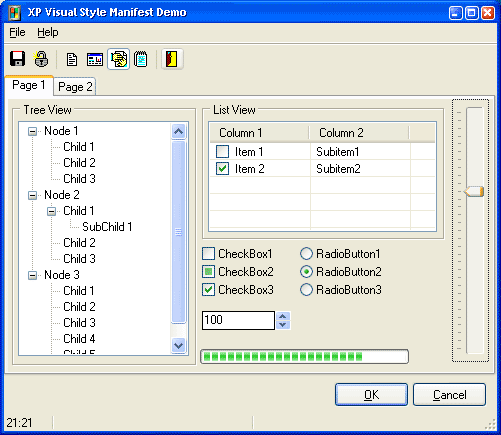
Task: Click the Column 1 header
Action: (259, 133)
